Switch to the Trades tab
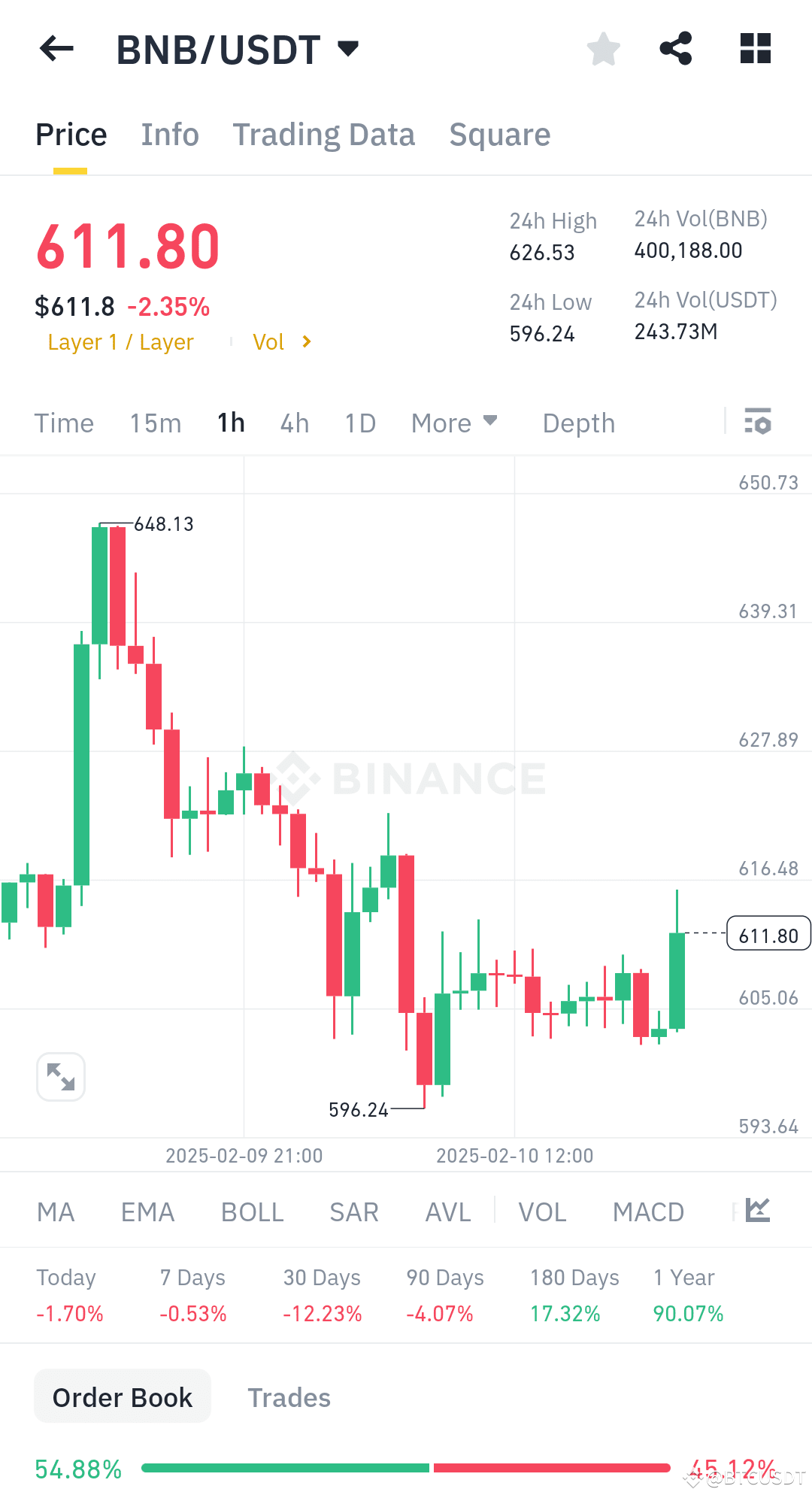 click(289, 1397)
